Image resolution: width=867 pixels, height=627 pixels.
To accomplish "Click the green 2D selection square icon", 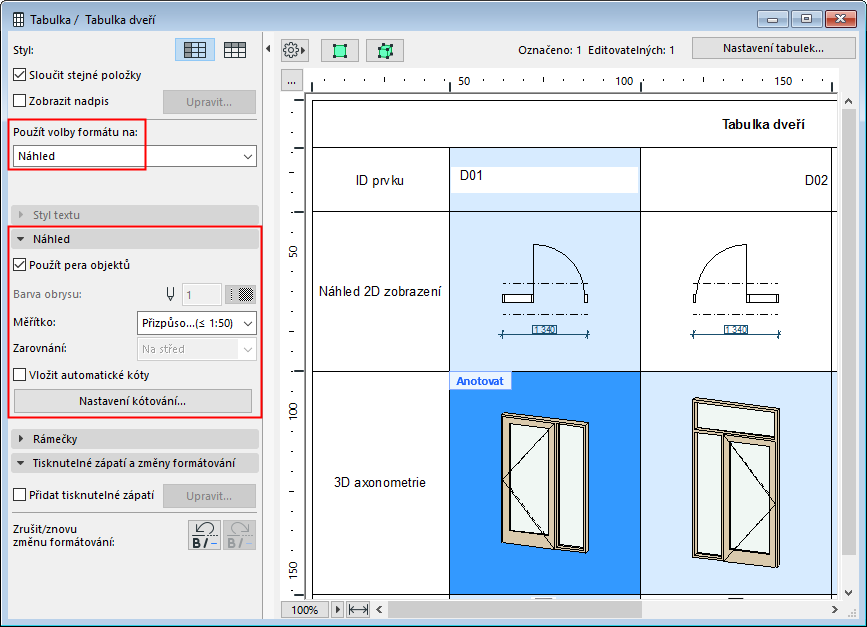I will point(340,49).
